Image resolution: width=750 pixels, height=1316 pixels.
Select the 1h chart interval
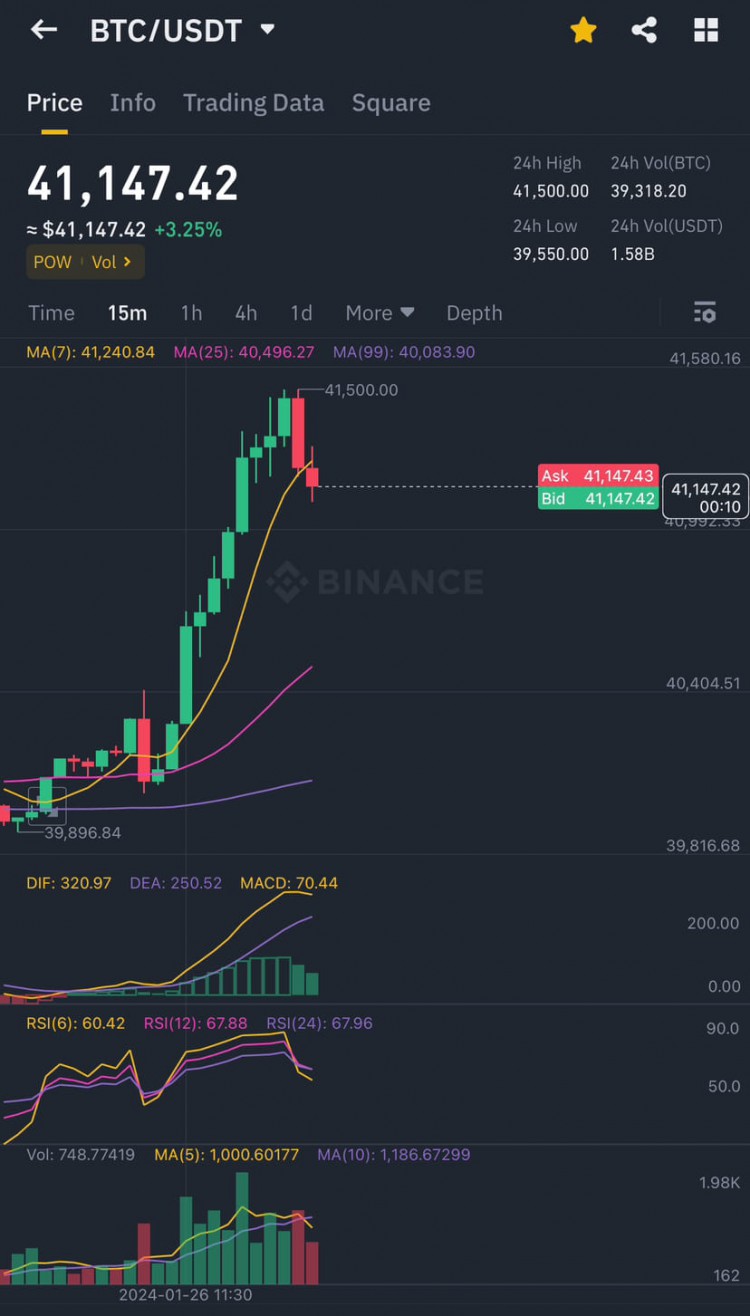click(x=191, y=313)
